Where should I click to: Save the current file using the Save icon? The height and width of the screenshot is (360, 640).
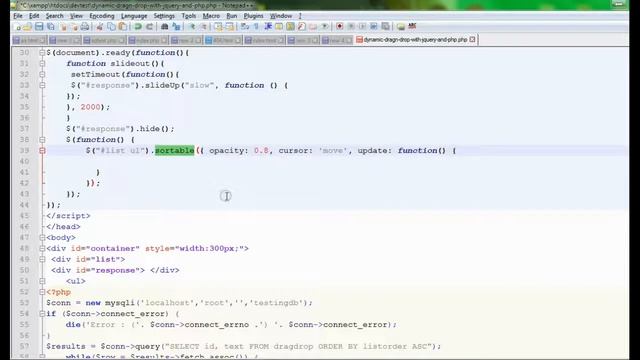coord(39,27)
